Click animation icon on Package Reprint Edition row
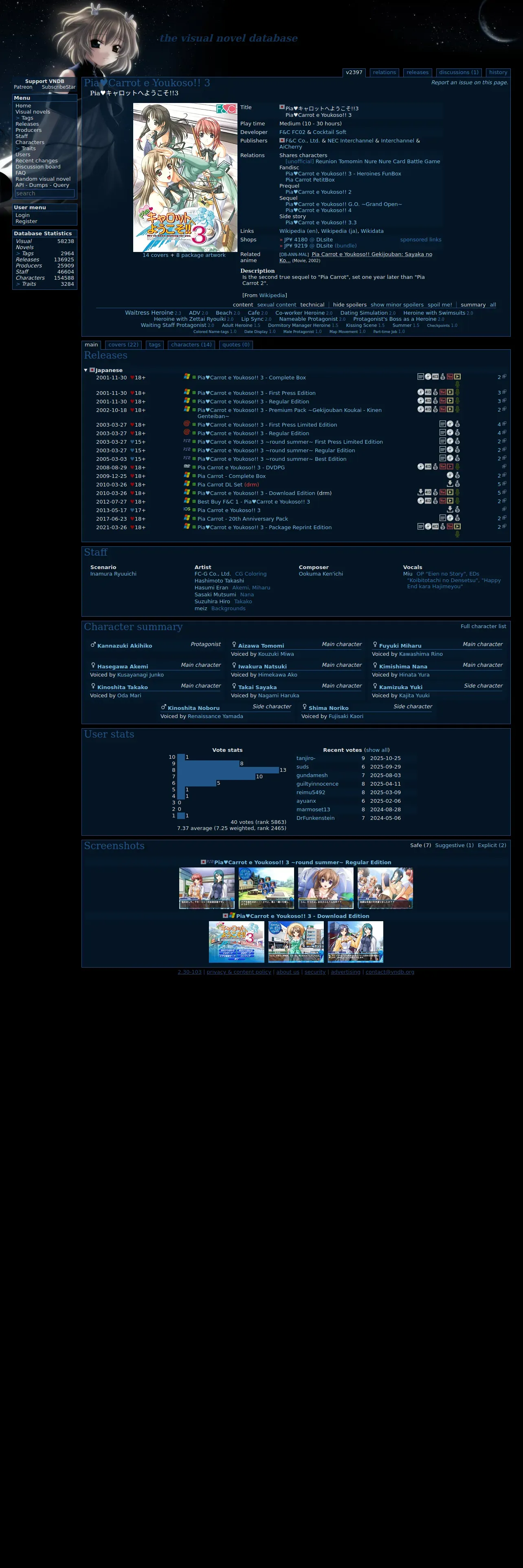Screen dimensions: 523x1568 [x=457, y=526]
